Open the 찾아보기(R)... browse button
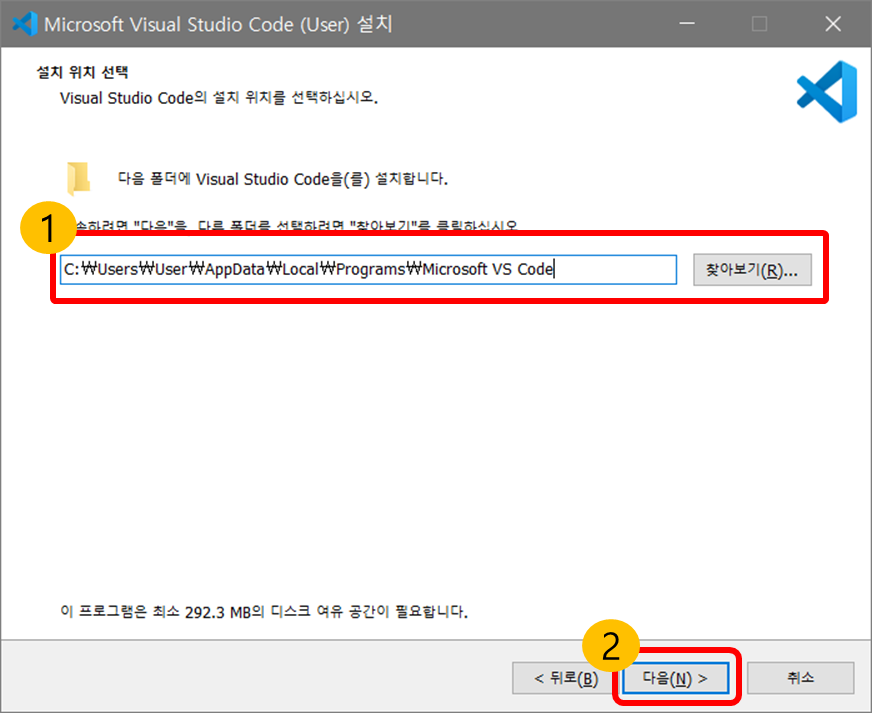872x713 pixels. pos(752,270)
